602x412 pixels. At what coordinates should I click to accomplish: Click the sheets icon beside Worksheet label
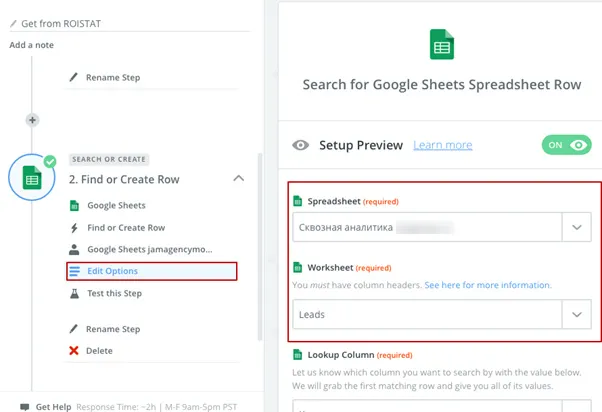(298, 267)
